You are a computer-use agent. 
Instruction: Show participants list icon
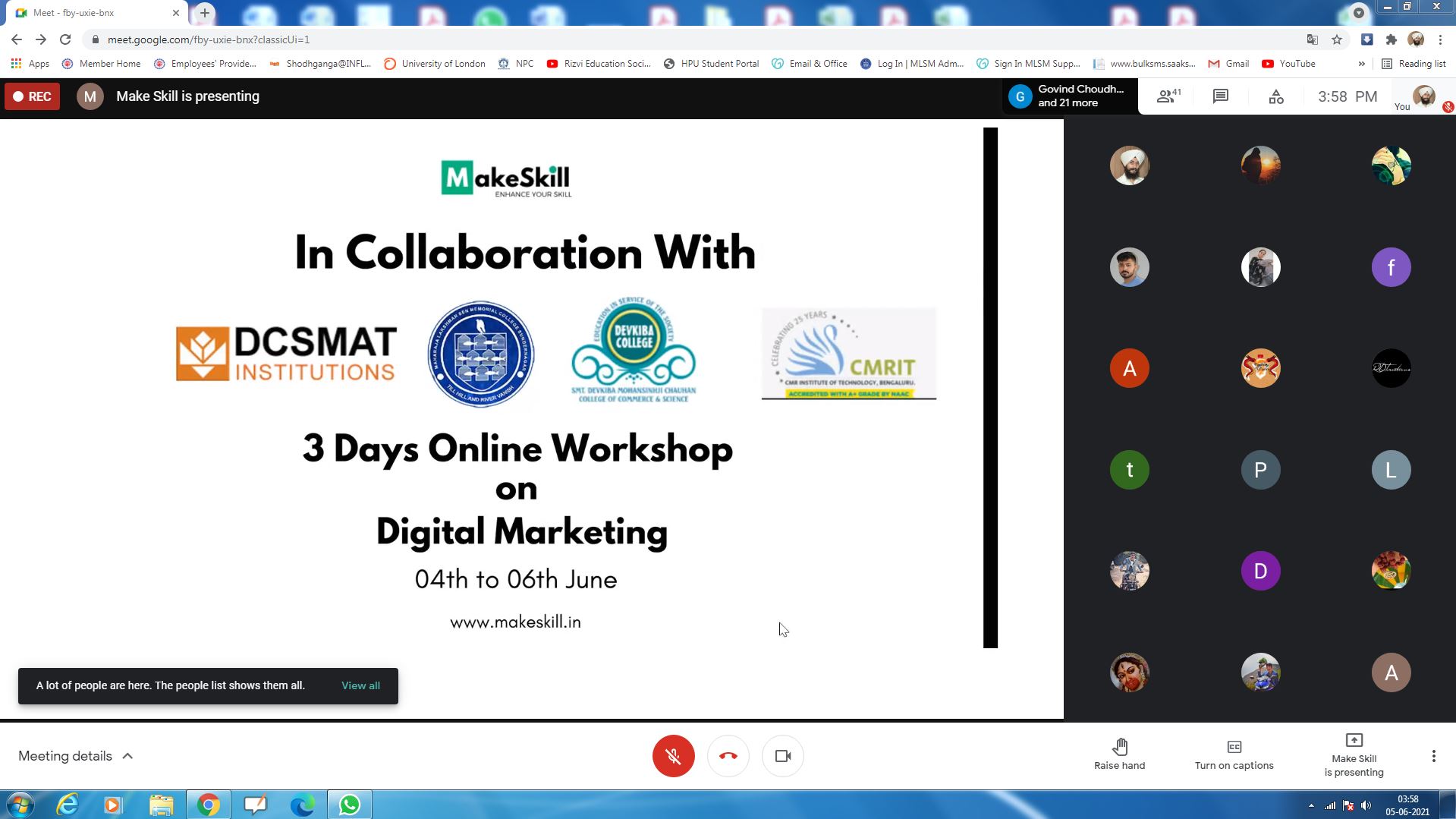[1168, 96]
